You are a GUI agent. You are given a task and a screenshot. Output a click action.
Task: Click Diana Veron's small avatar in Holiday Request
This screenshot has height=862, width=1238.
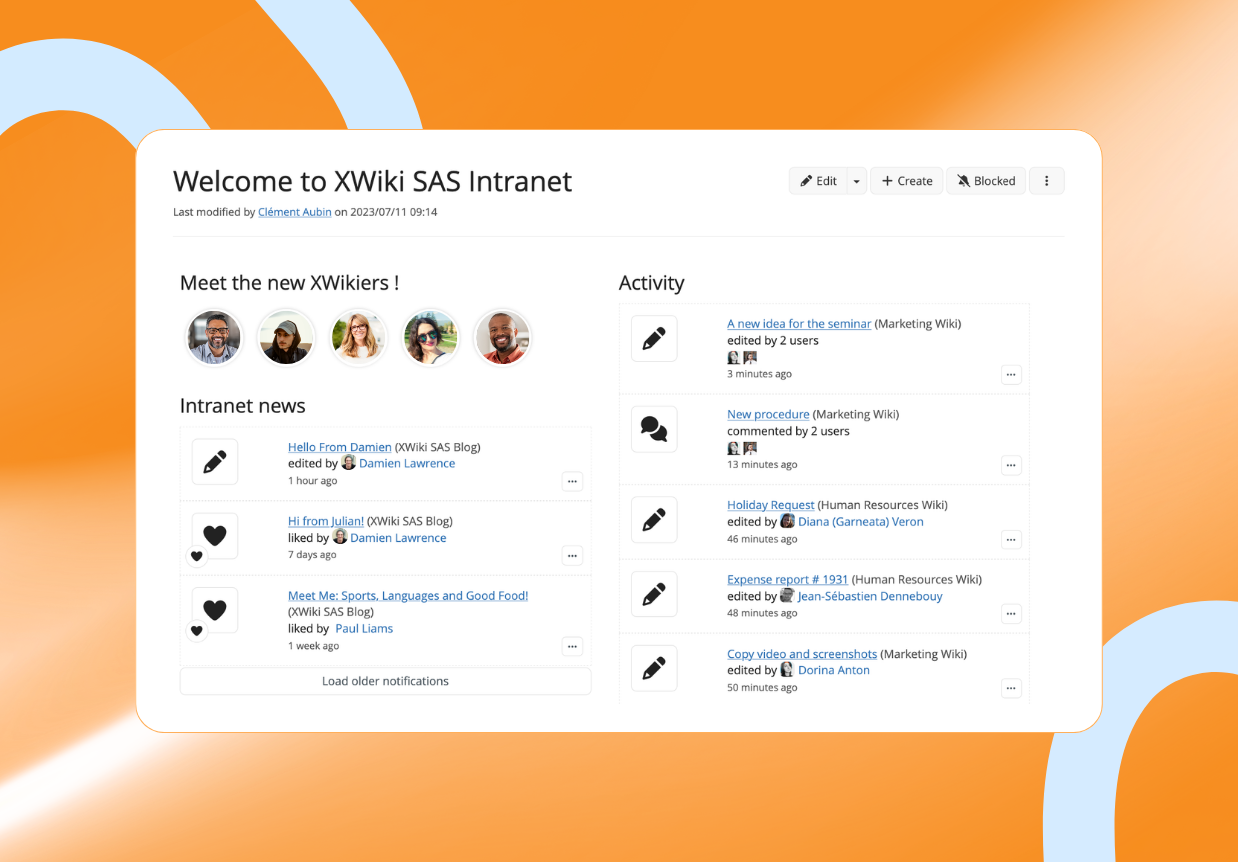pos(787,521)
